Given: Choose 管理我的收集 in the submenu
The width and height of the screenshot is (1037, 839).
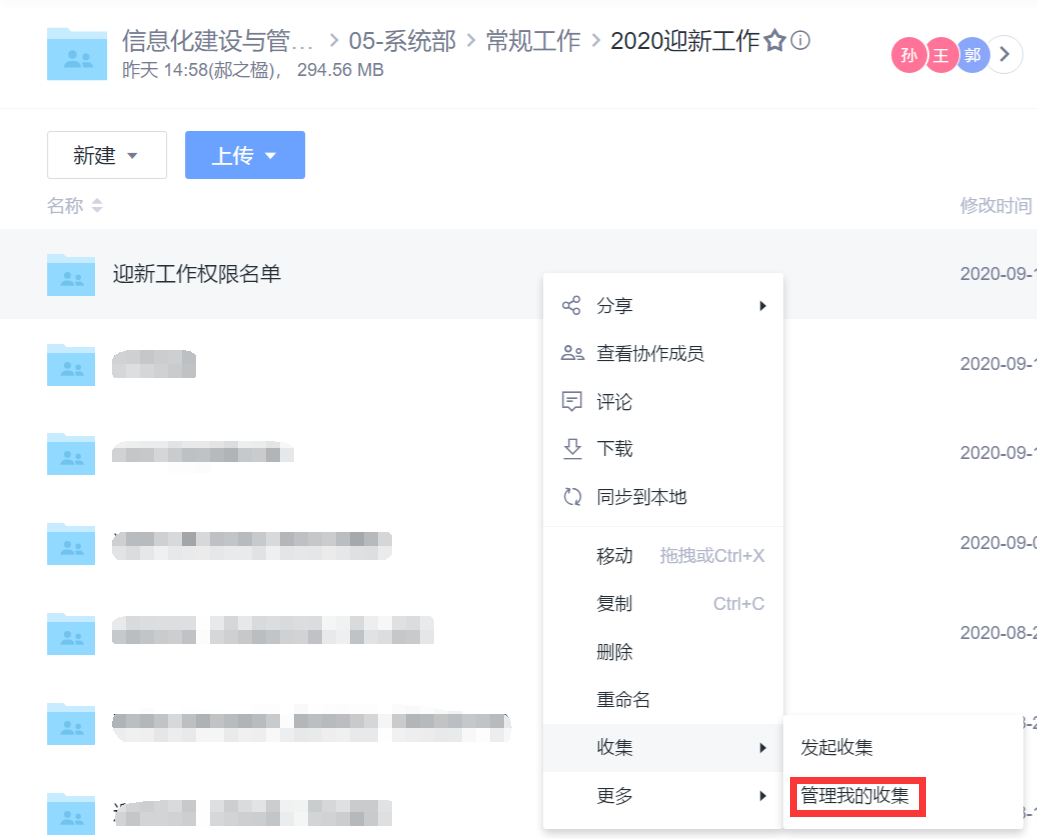Looking at the screenshot, I should (857, 797).
